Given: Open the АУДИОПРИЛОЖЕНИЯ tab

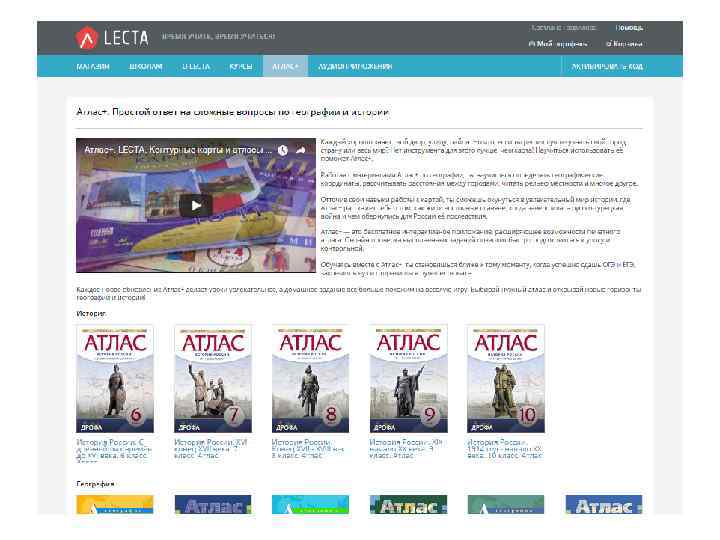Looking at the screenshot, I should [355, 67].
